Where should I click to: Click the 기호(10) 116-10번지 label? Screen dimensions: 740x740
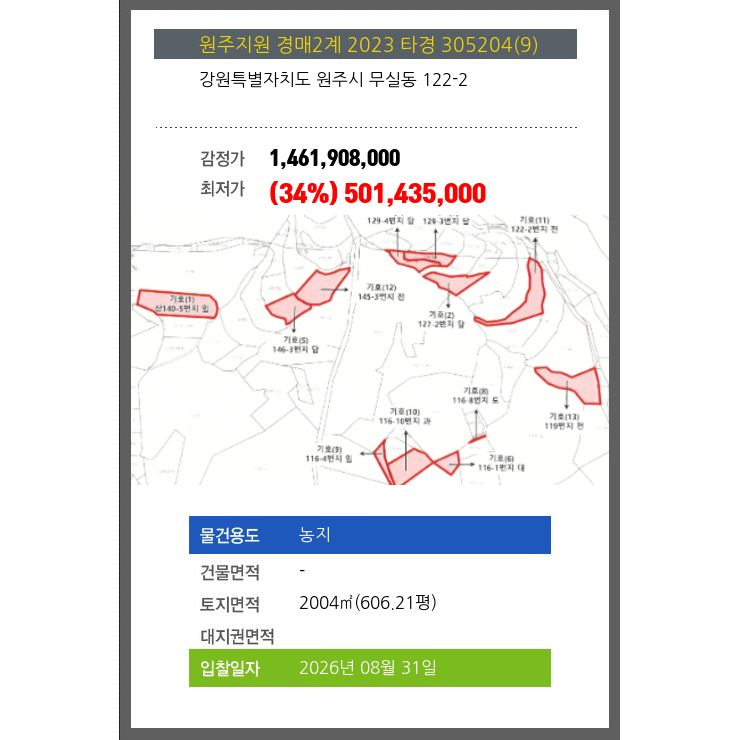click(x=405, y=416)
